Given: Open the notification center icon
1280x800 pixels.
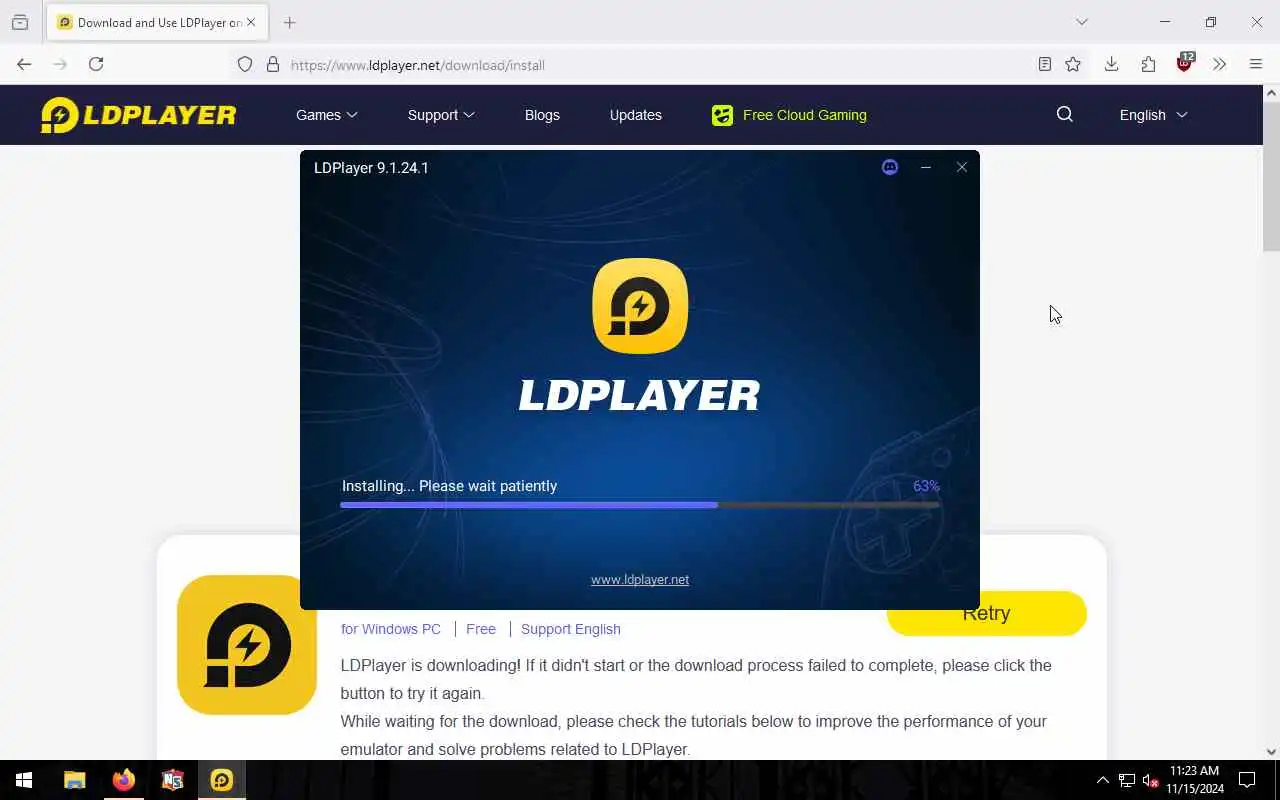Looking at the screenshot, I should (1247, 780).
